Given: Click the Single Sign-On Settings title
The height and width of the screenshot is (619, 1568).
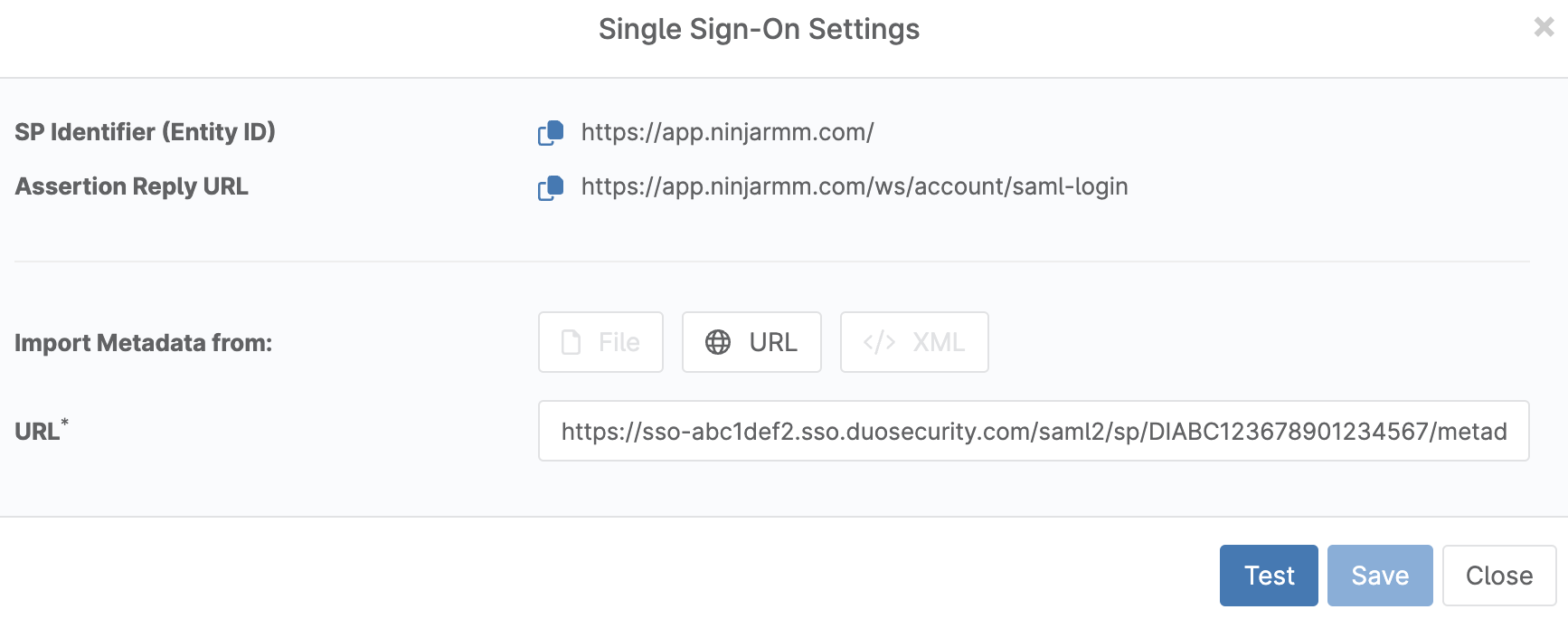Looking at the screenshot, I should [758, 29].
